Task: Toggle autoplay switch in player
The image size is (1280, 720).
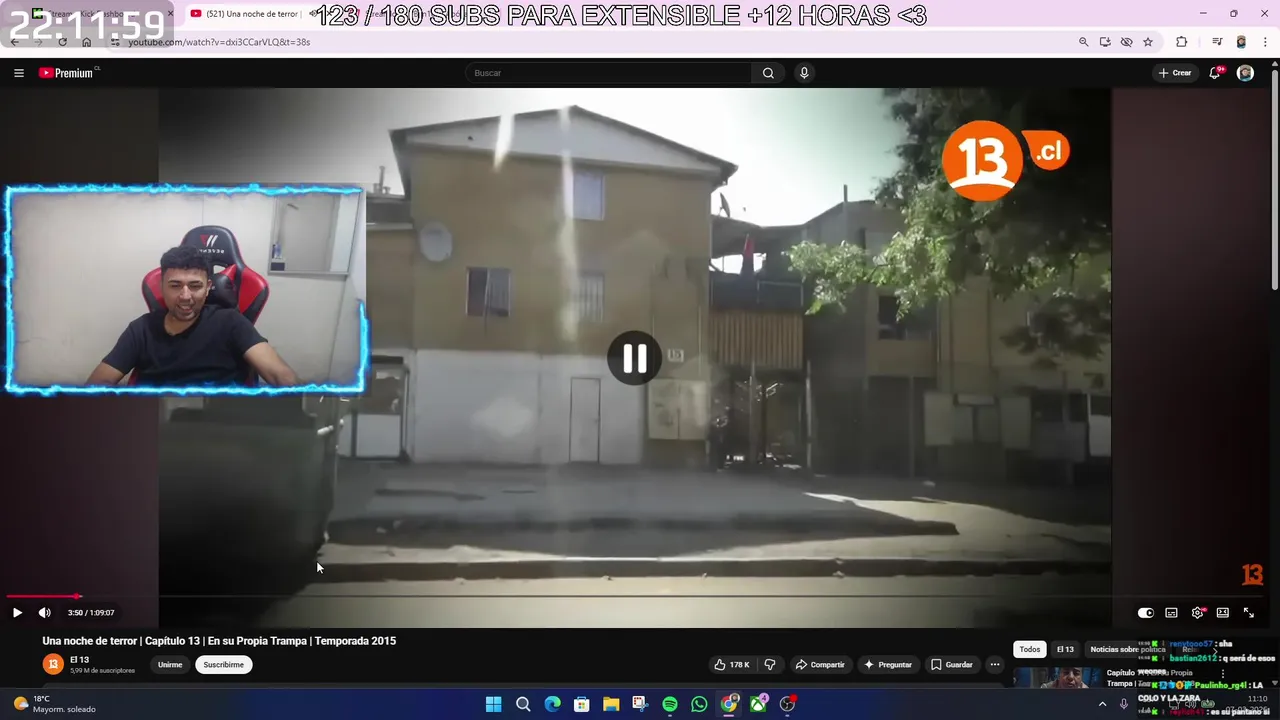Action: (1146, 613)
